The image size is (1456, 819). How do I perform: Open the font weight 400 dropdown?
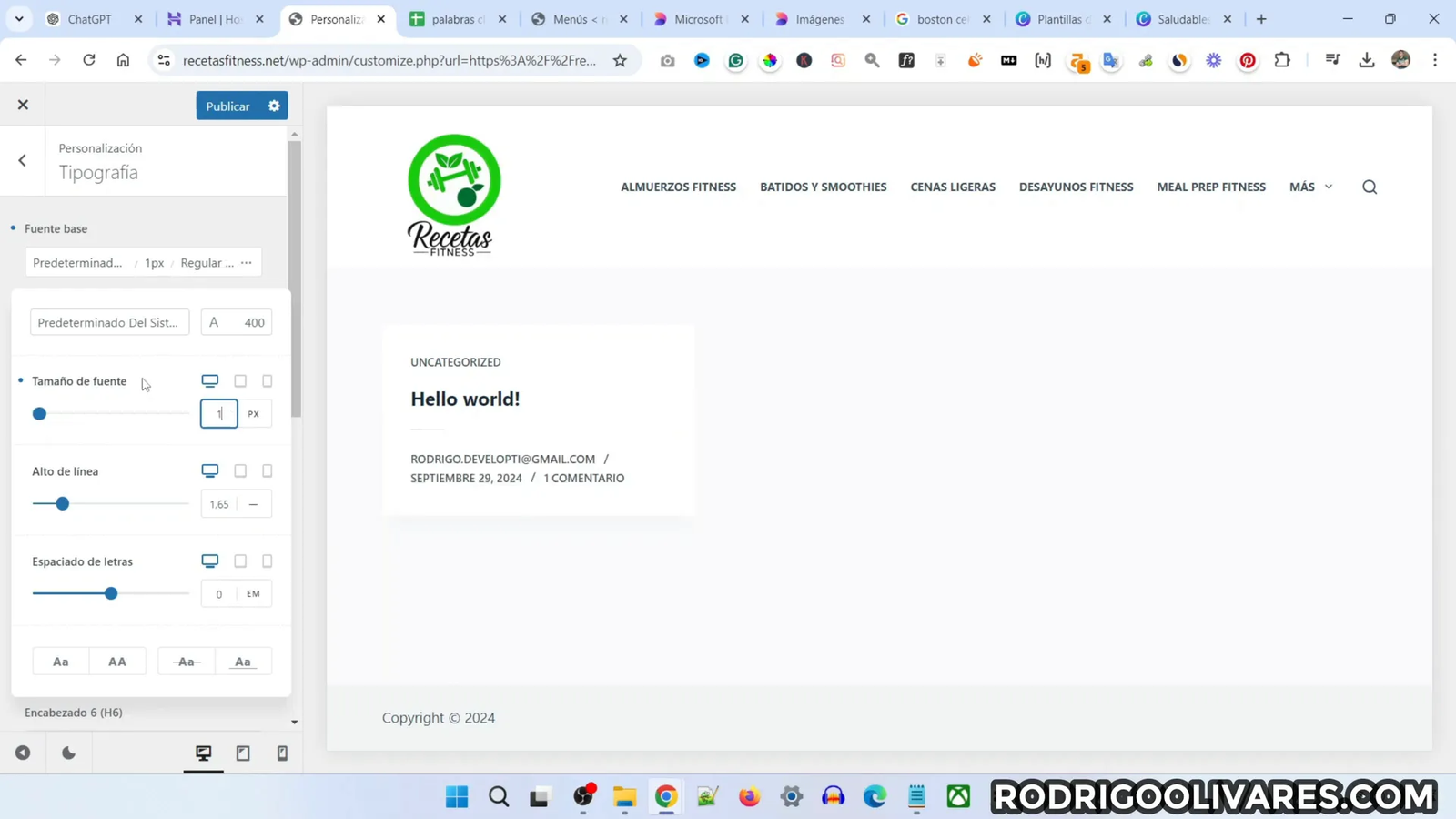[237, 322]
